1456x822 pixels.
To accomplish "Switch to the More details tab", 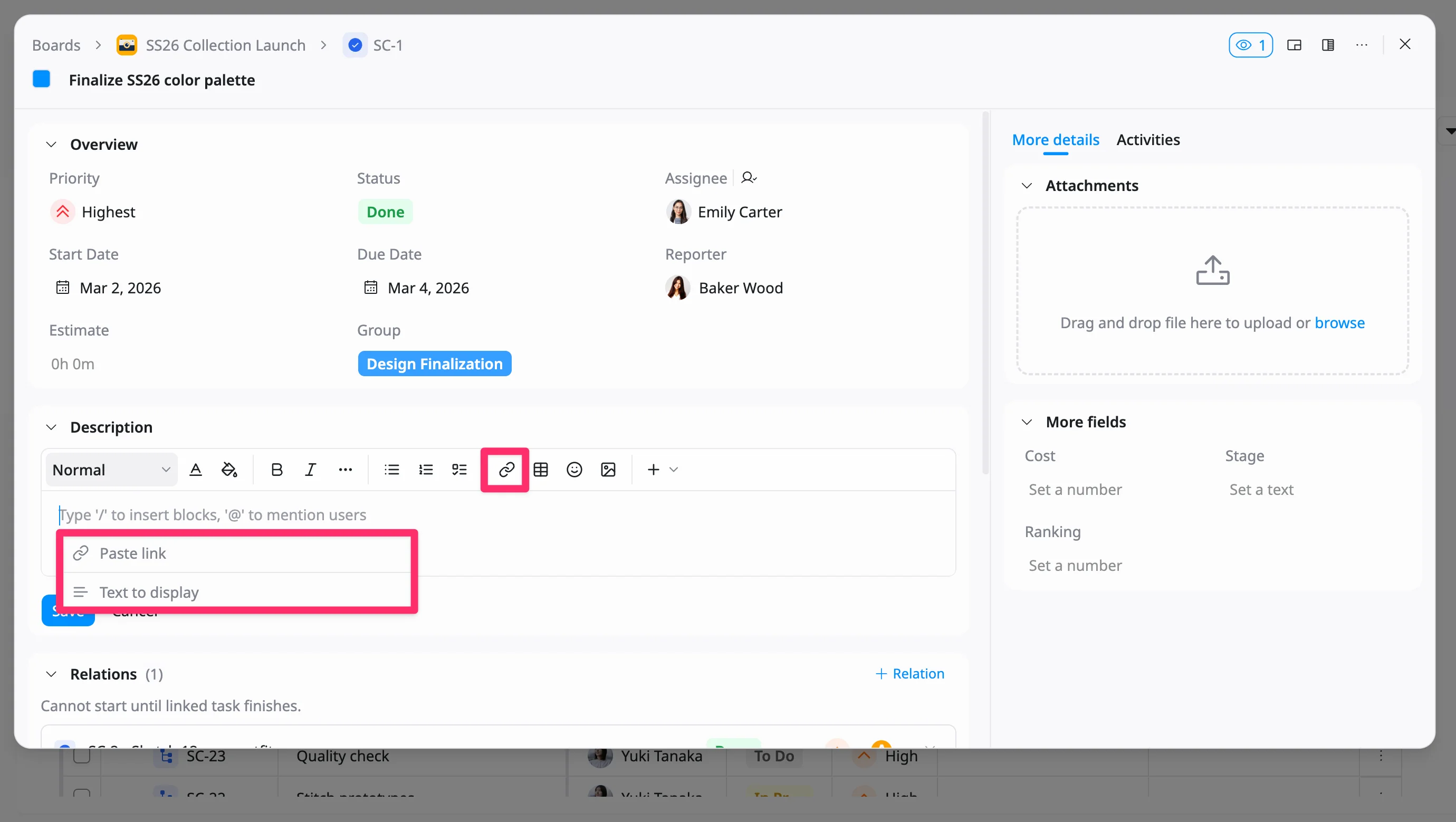I will point(1055,140).
